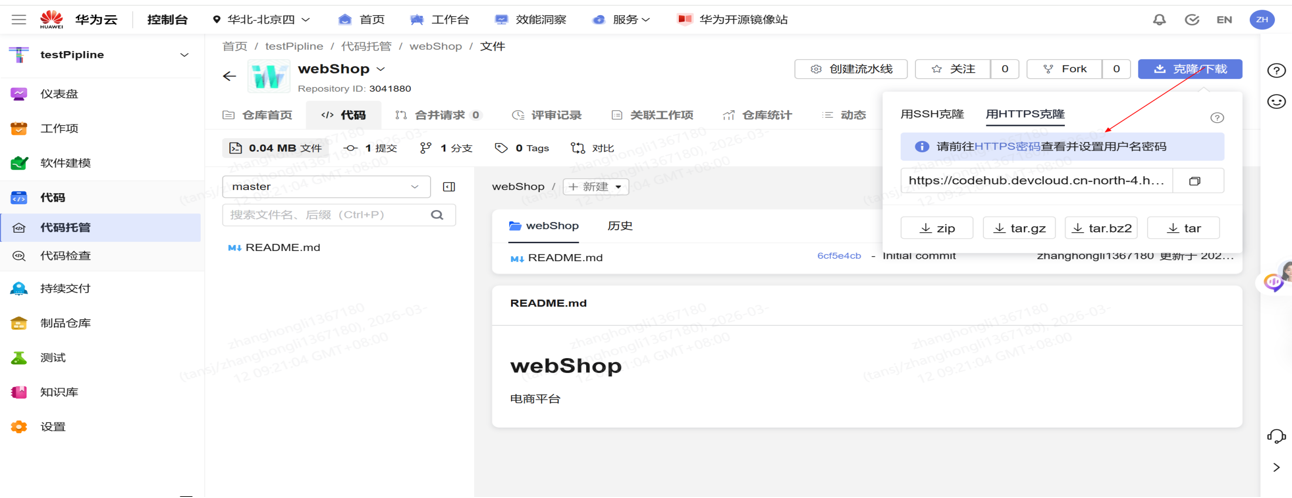Click the search magnifier icon
Screen dimensions: 1292x498
pos(437,215)
